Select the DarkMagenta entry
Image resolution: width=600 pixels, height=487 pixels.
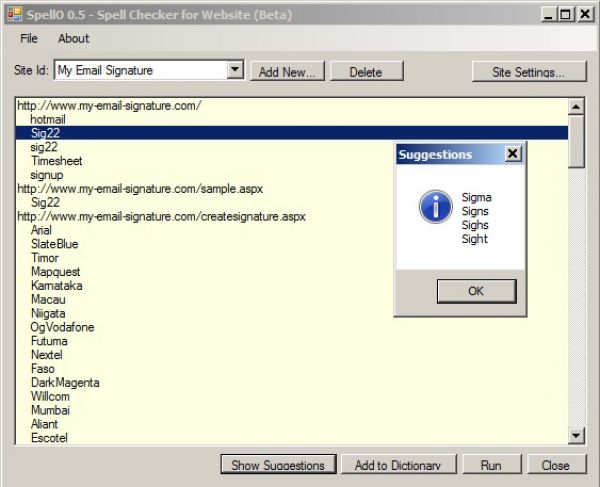65,383
